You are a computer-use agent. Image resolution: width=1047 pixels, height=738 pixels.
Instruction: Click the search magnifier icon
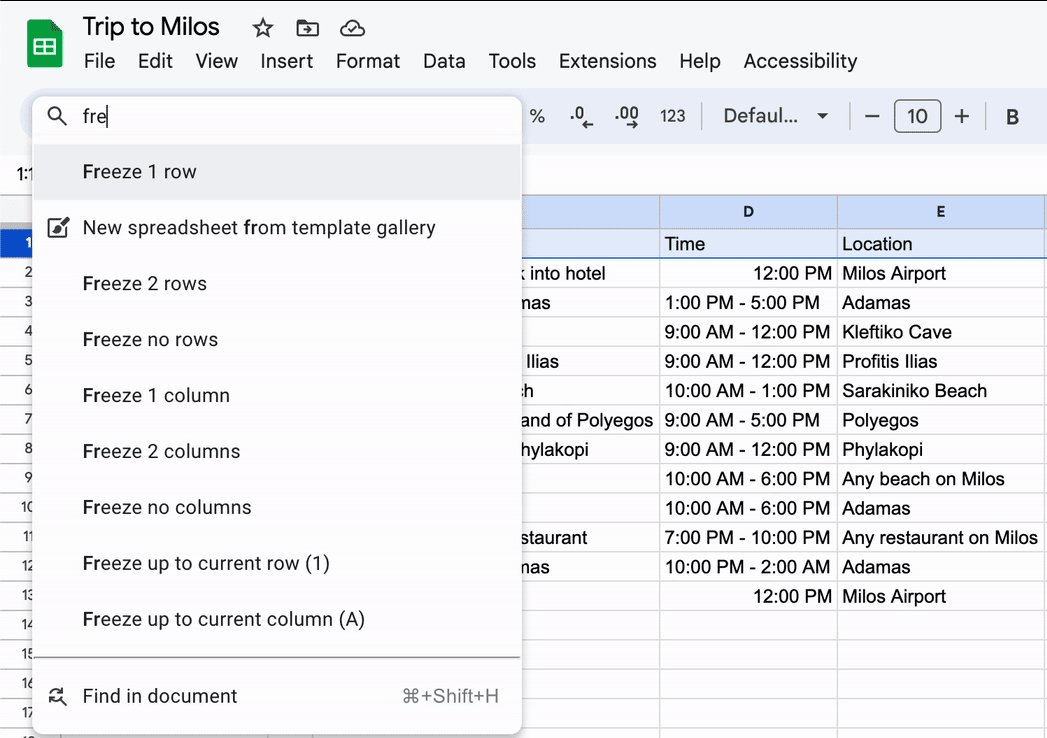57,116
